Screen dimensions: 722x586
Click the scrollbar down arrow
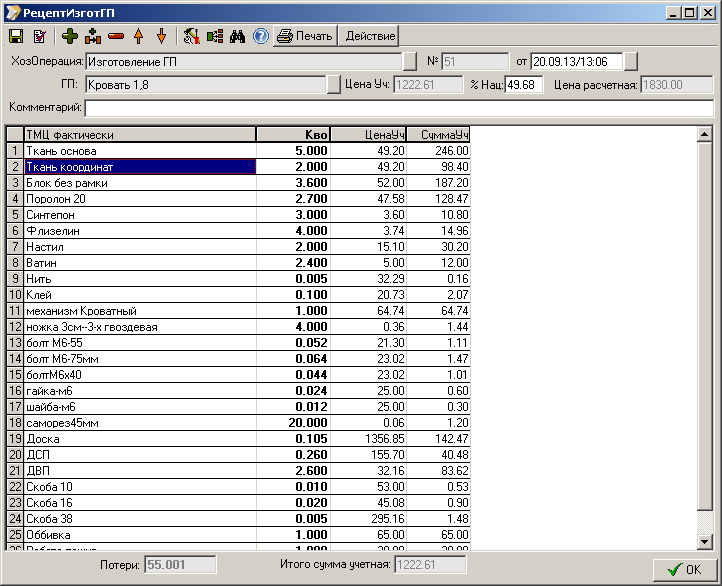(x=705, y=542)
